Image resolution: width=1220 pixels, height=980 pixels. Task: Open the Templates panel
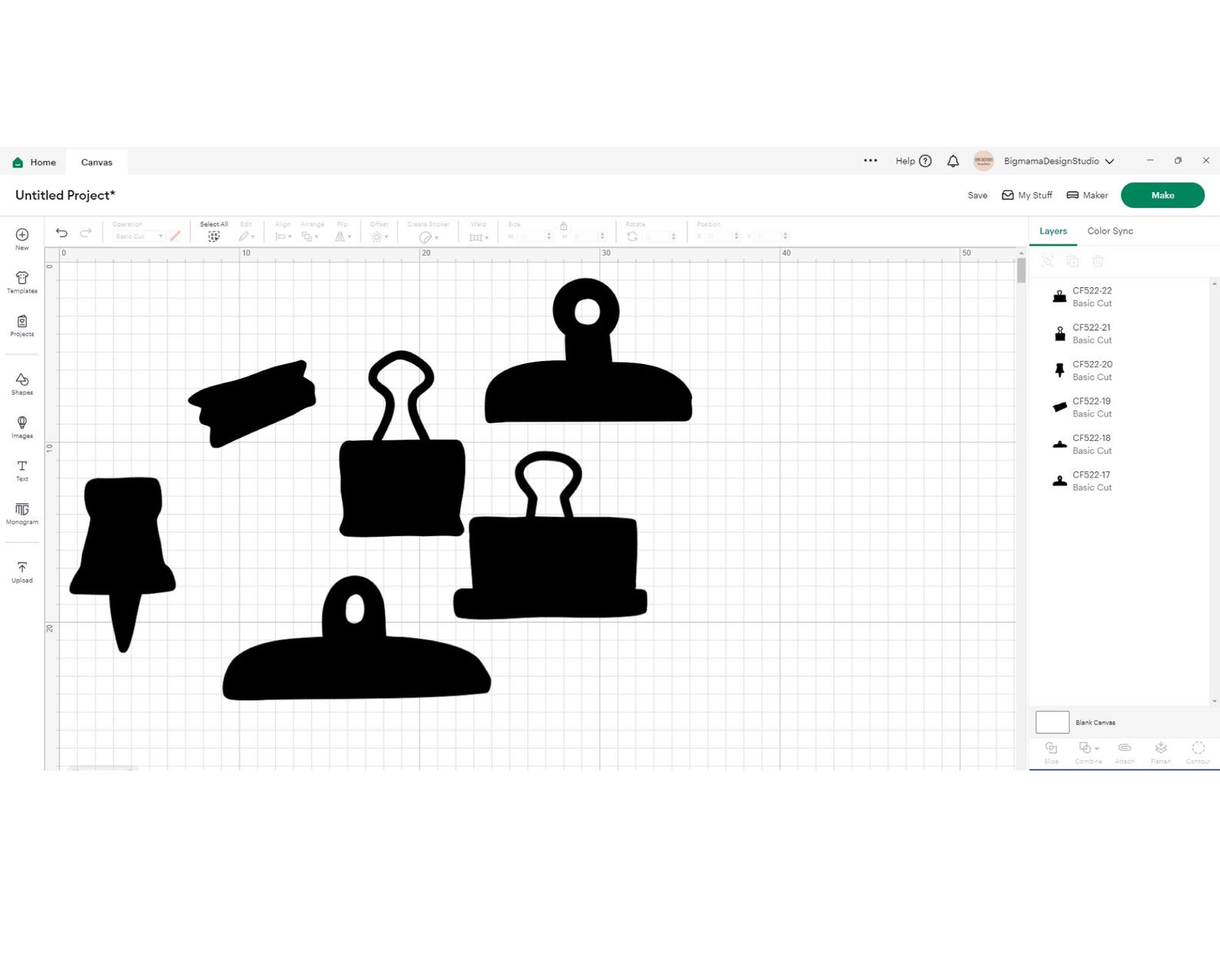point(22,282)
